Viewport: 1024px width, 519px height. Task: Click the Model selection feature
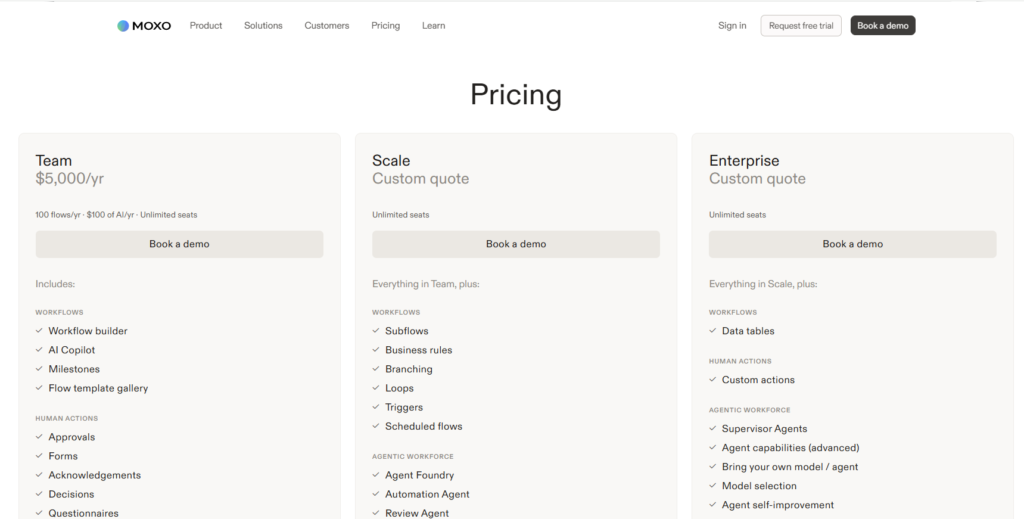pyautogui.click(x=759, y=486)
